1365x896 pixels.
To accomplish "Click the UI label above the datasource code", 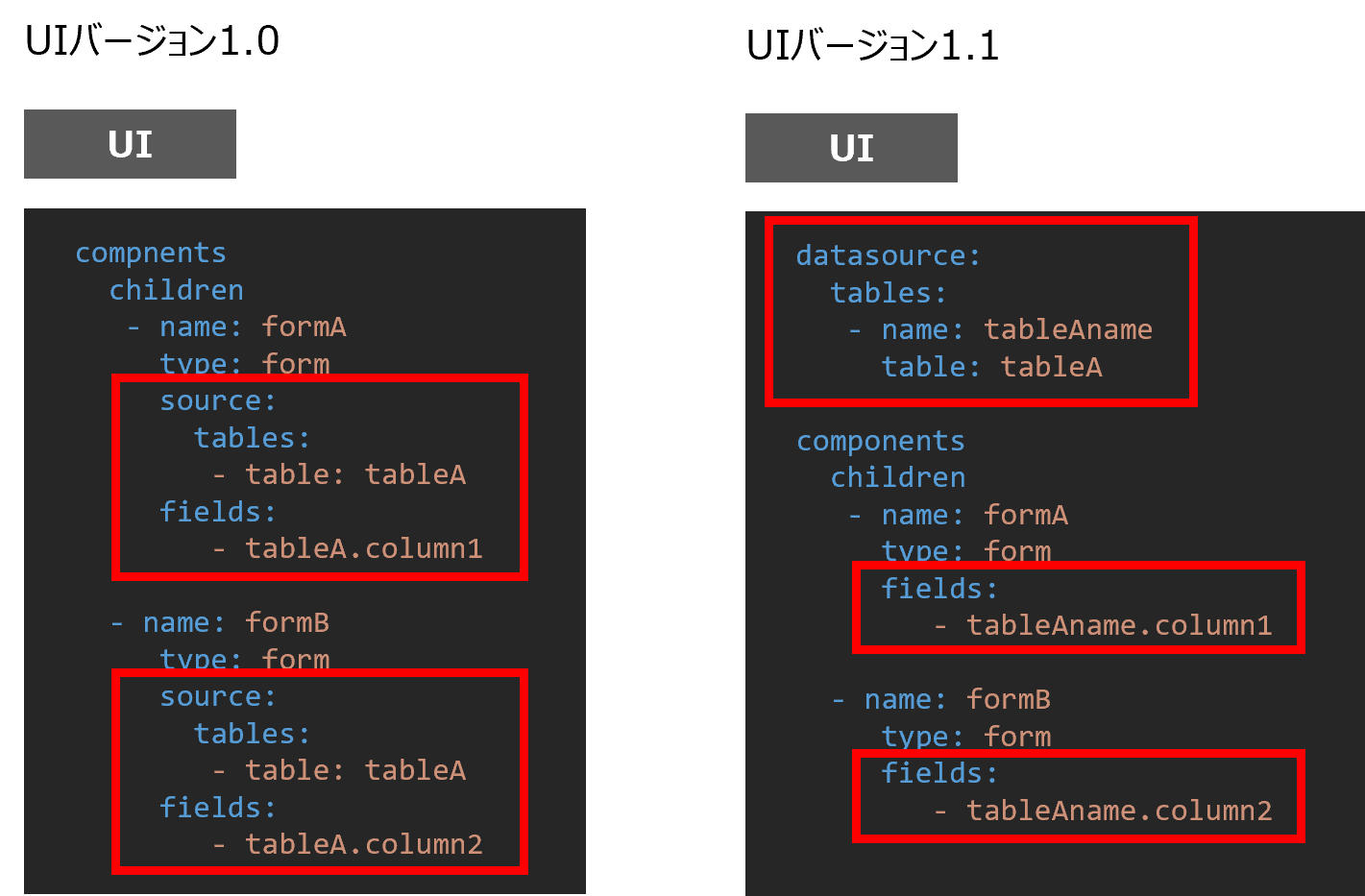I will 851,148.
